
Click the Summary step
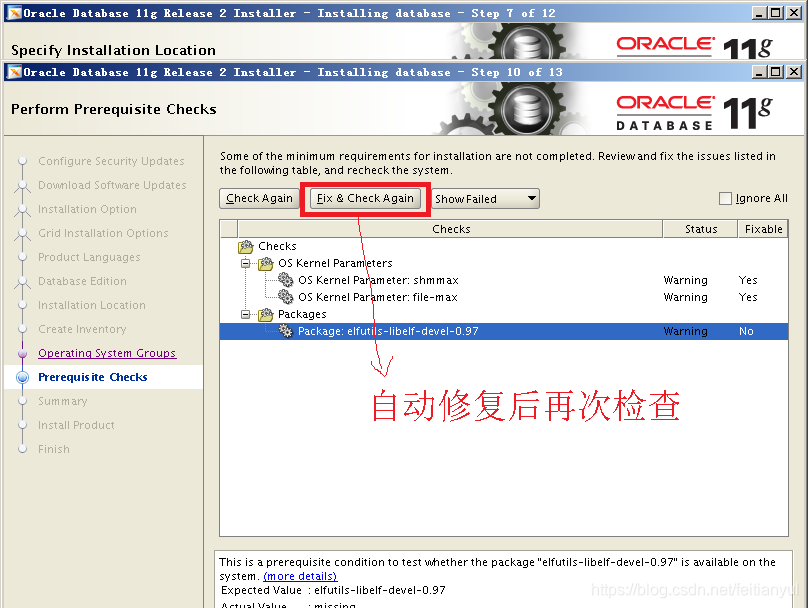[62, 401]
